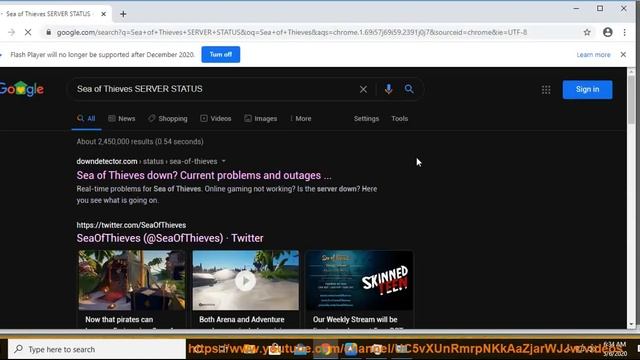Click 'Now that pirates can' tweet text
This screenshot has height=360, width=640.
coord(119,320)
